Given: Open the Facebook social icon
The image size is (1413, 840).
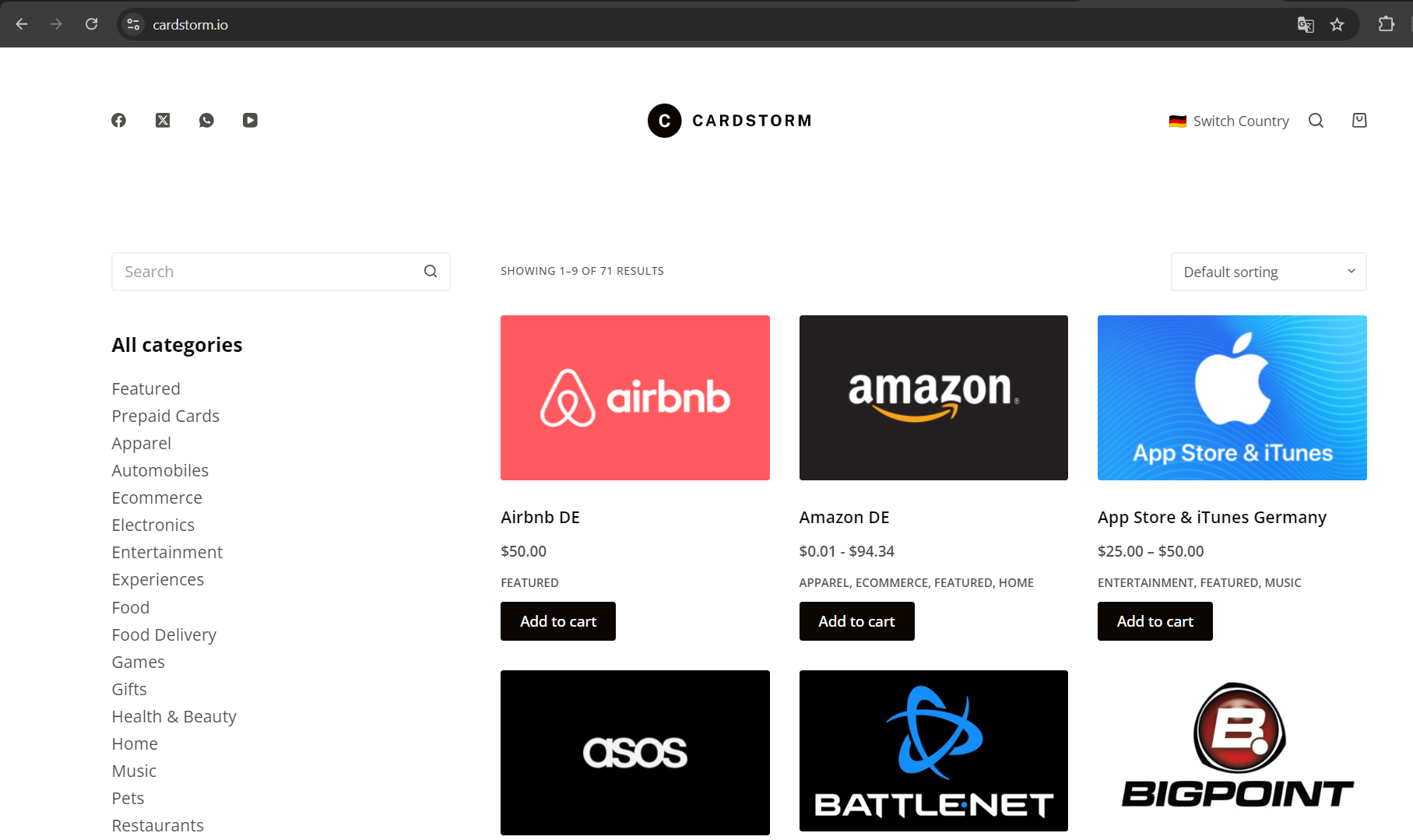Looking at the screenshot, I should (x=118, y=121).
